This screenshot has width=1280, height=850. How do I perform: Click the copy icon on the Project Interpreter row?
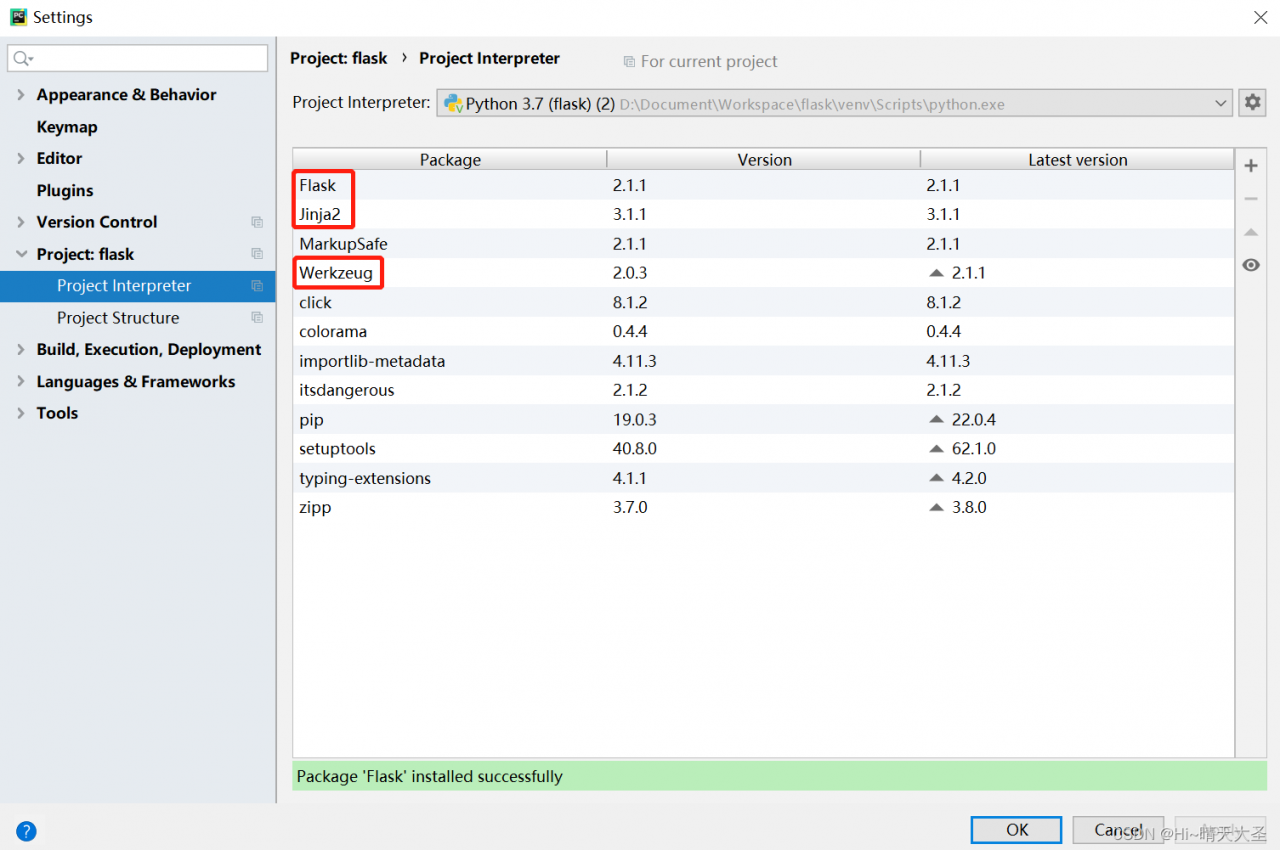257,286
